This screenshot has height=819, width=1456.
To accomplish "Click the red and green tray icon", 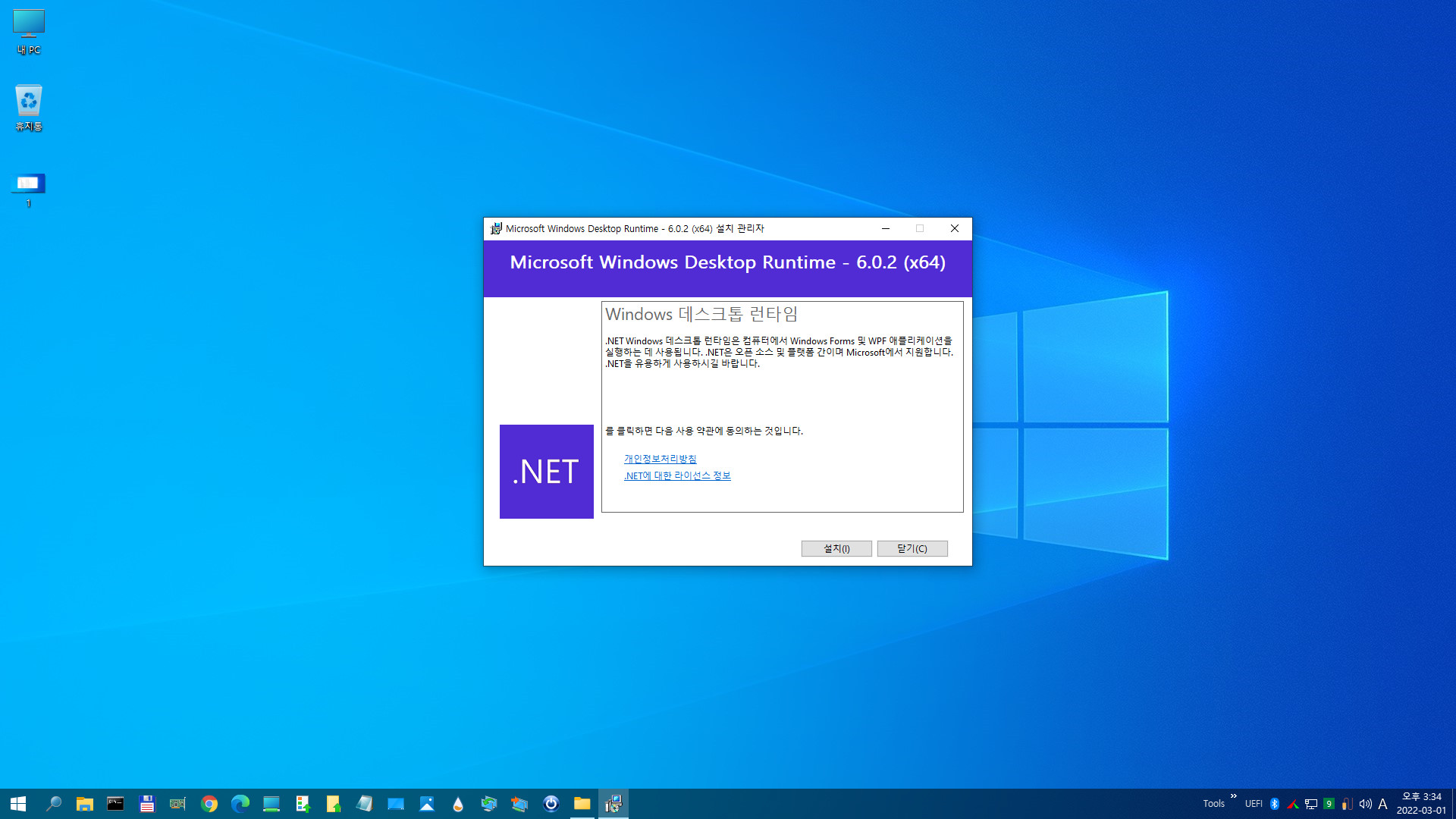I will [1293, 804].
